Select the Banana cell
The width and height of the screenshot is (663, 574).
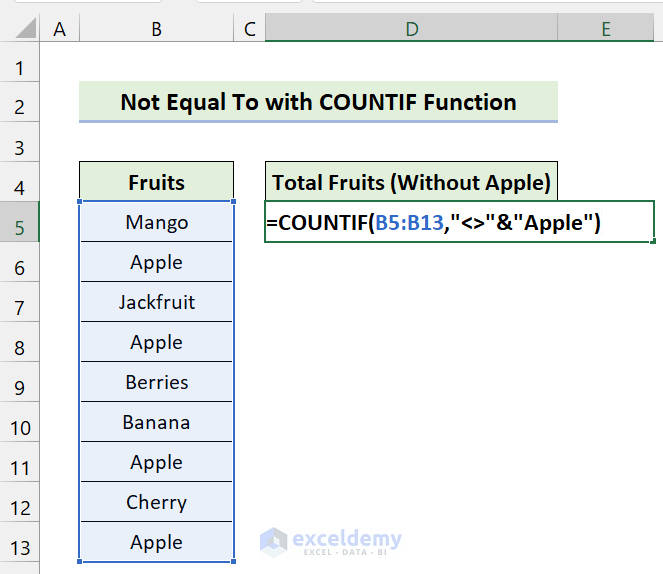click(x=156, y=422)
